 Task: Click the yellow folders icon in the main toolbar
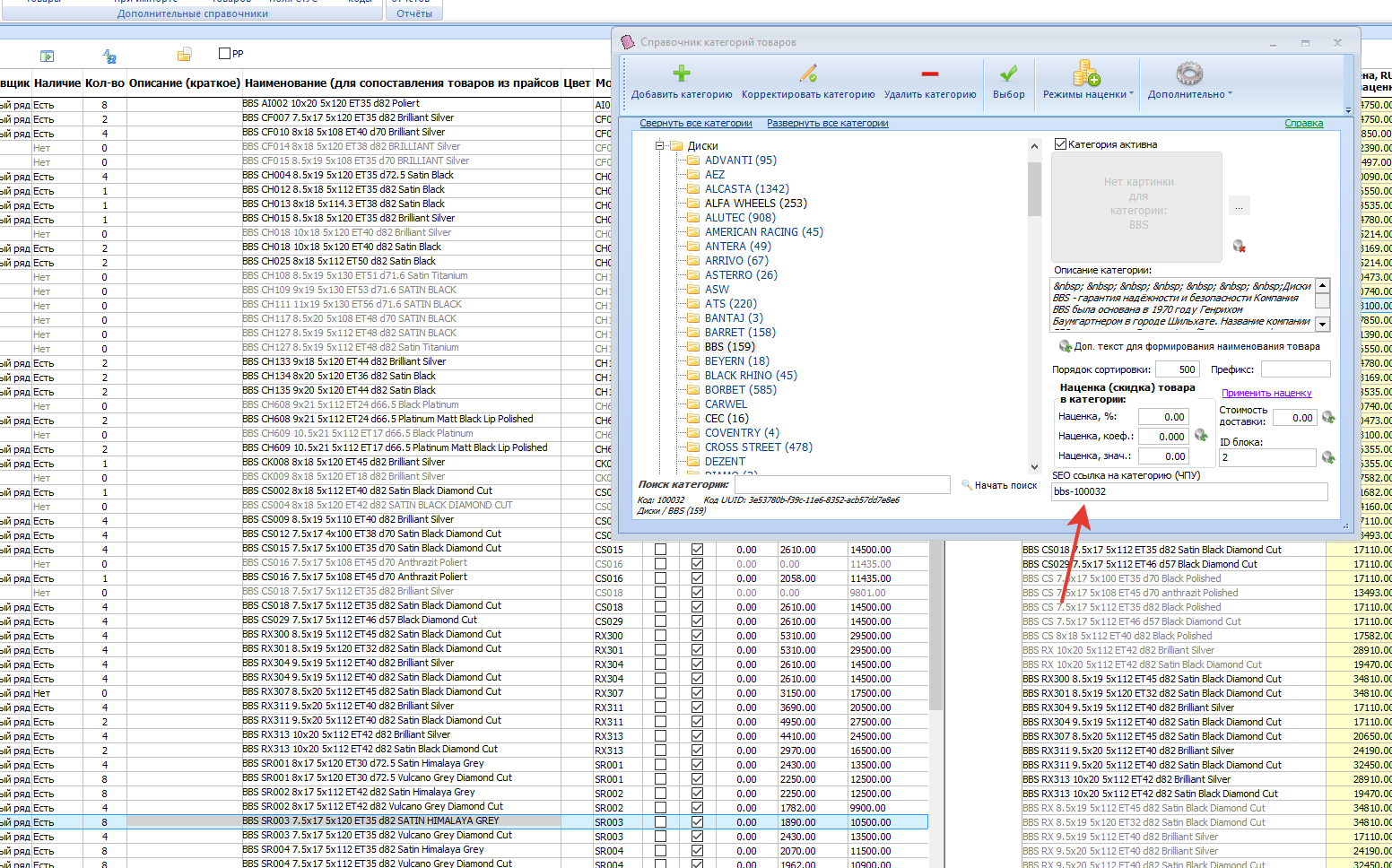(x=184, y=55)
